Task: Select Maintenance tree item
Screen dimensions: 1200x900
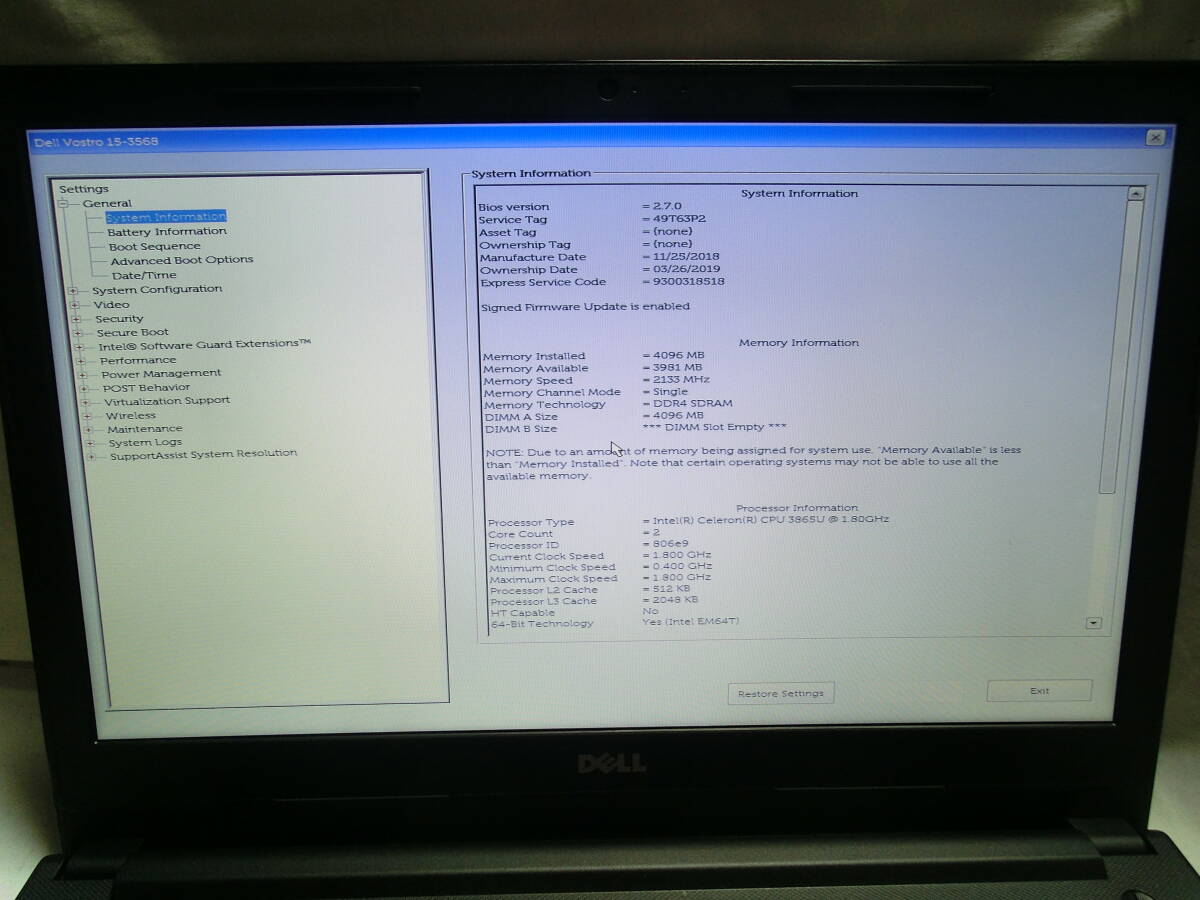Action: click(145, 428)
